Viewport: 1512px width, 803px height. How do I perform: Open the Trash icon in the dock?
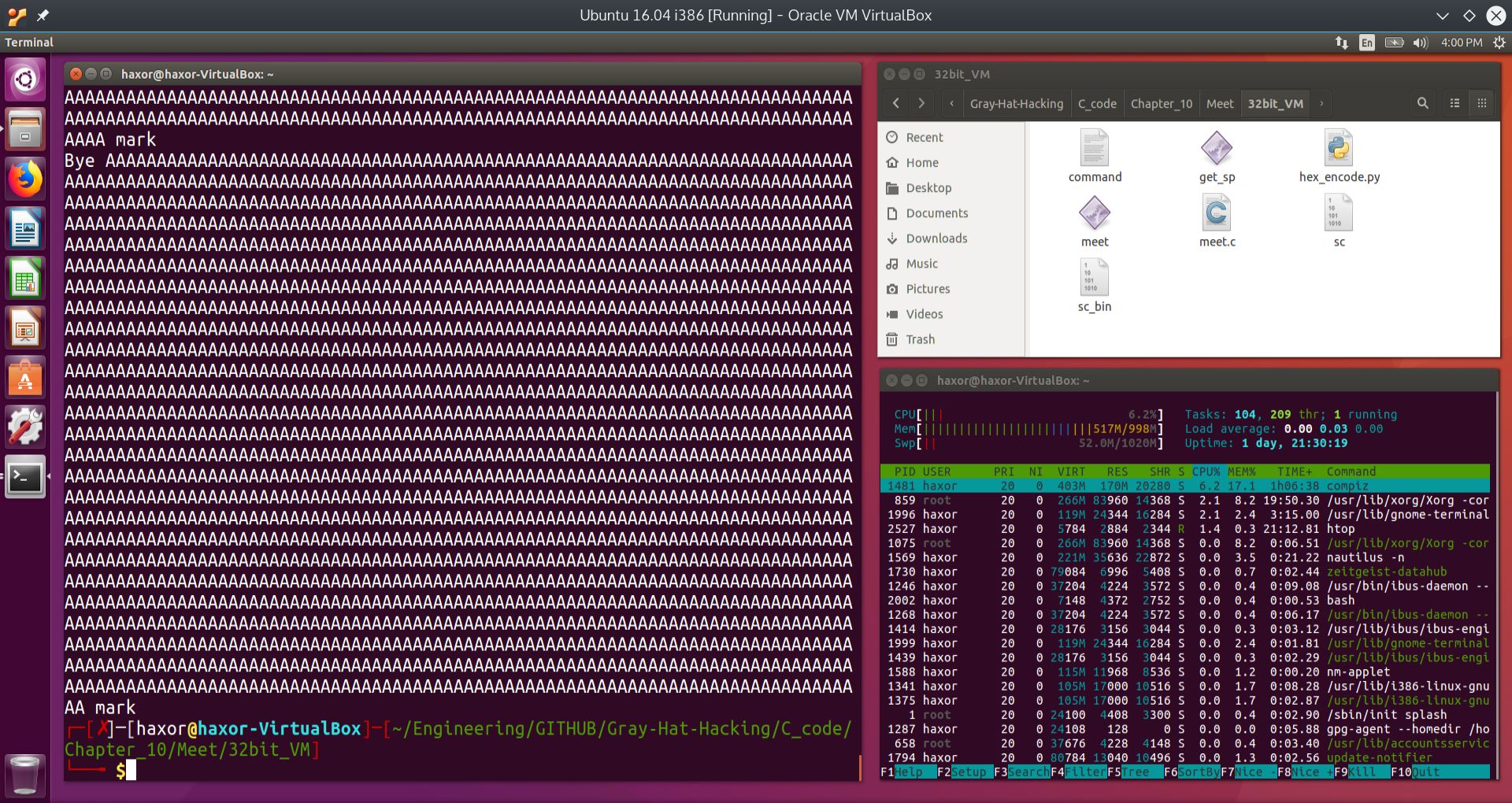(24, 775)
